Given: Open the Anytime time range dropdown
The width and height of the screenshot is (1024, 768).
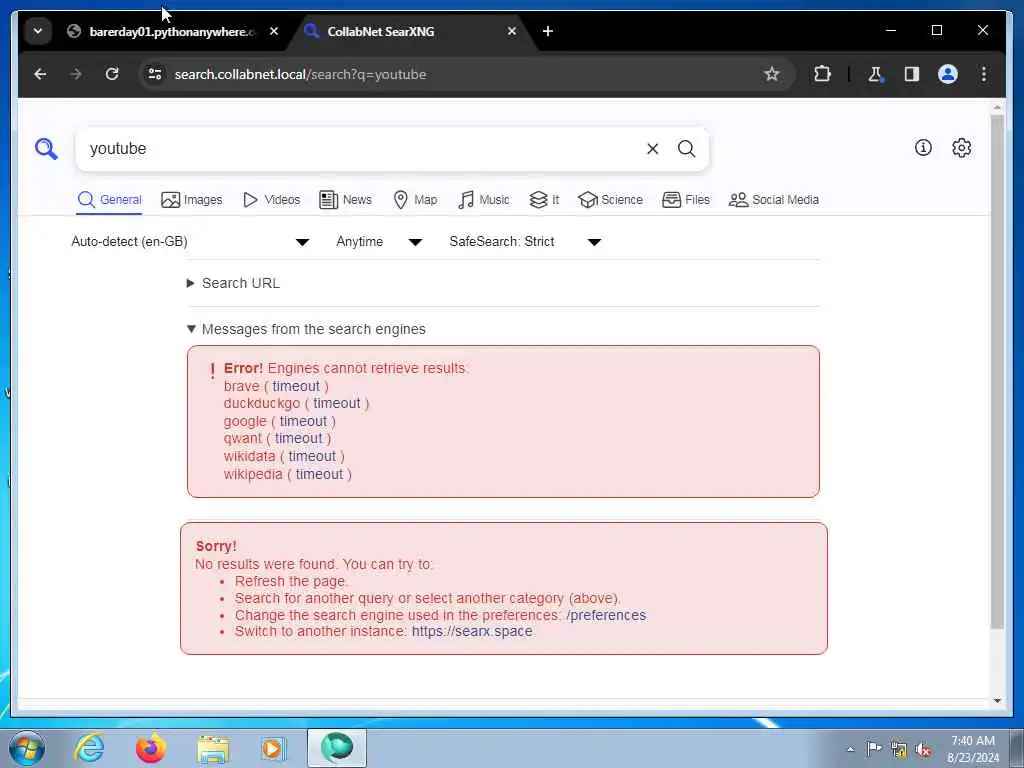Looking at the screenshot, I should point(379,242).
